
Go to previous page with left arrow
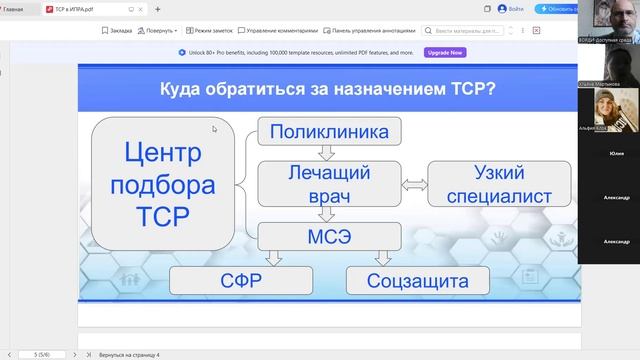pos(9,355)
